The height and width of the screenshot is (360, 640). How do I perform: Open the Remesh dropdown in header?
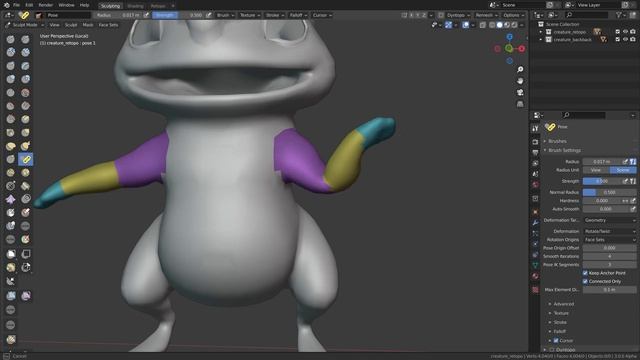486,15
